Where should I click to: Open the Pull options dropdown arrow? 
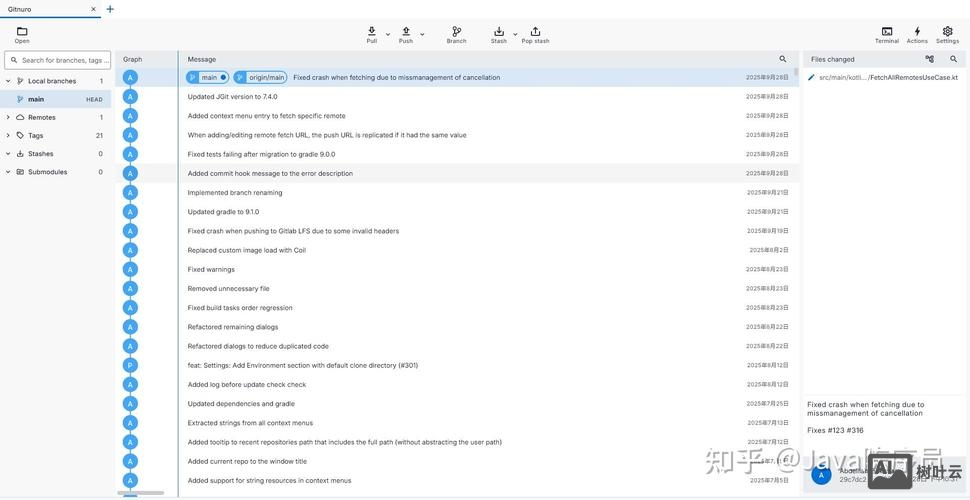[x=388, y=34]
